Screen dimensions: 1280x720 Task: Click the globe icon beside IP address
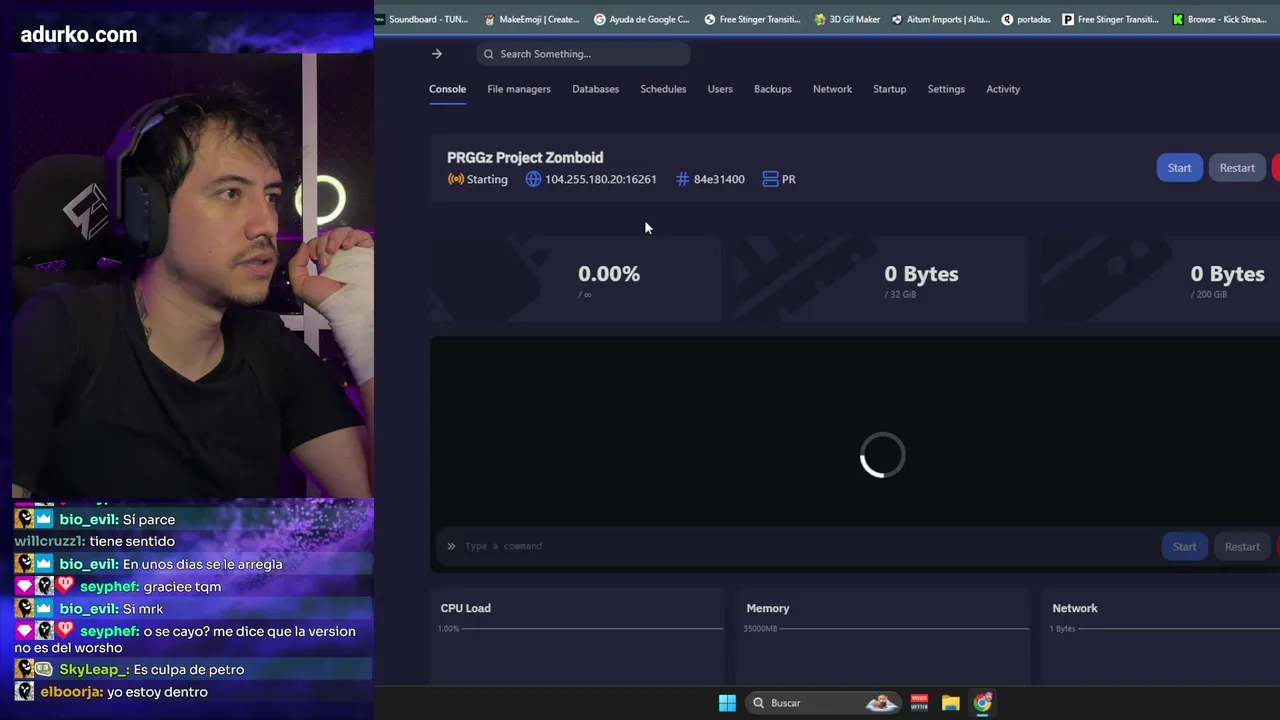coord(533,179)
